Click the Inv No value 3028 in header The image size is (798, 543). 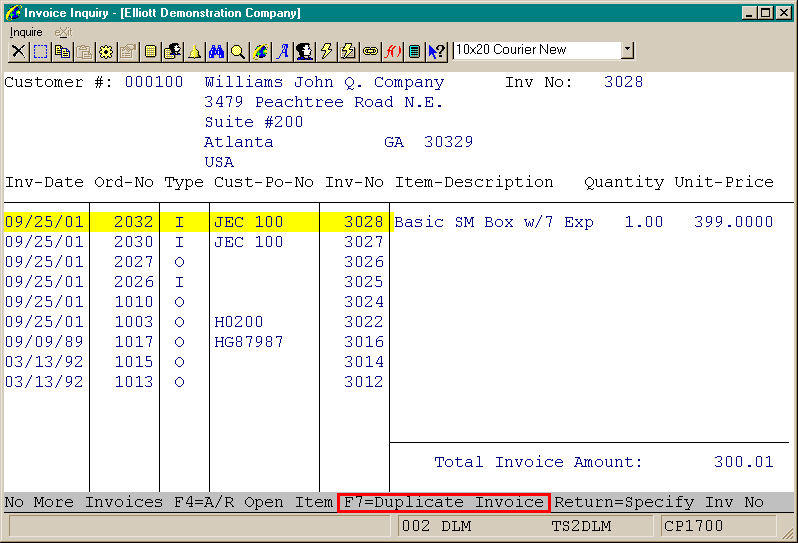623,82
